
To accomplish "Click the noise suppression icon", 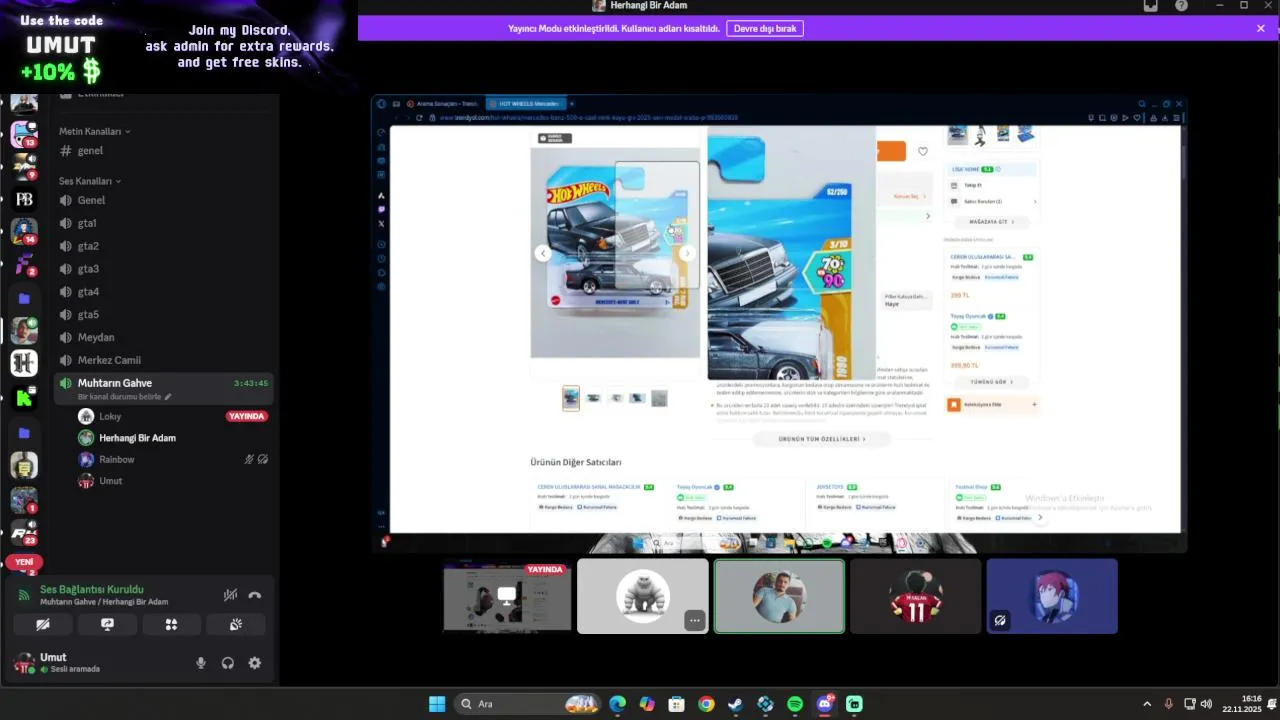I will (x=230, y=595).
